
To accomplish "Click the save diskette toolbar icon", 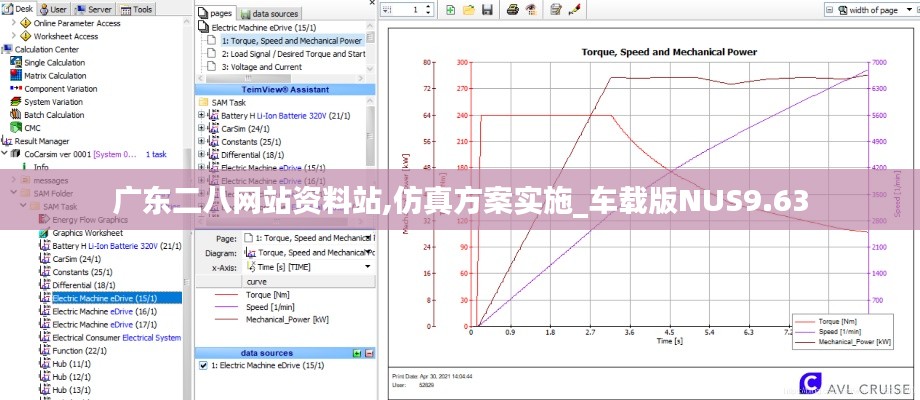I will click(486, 9).
